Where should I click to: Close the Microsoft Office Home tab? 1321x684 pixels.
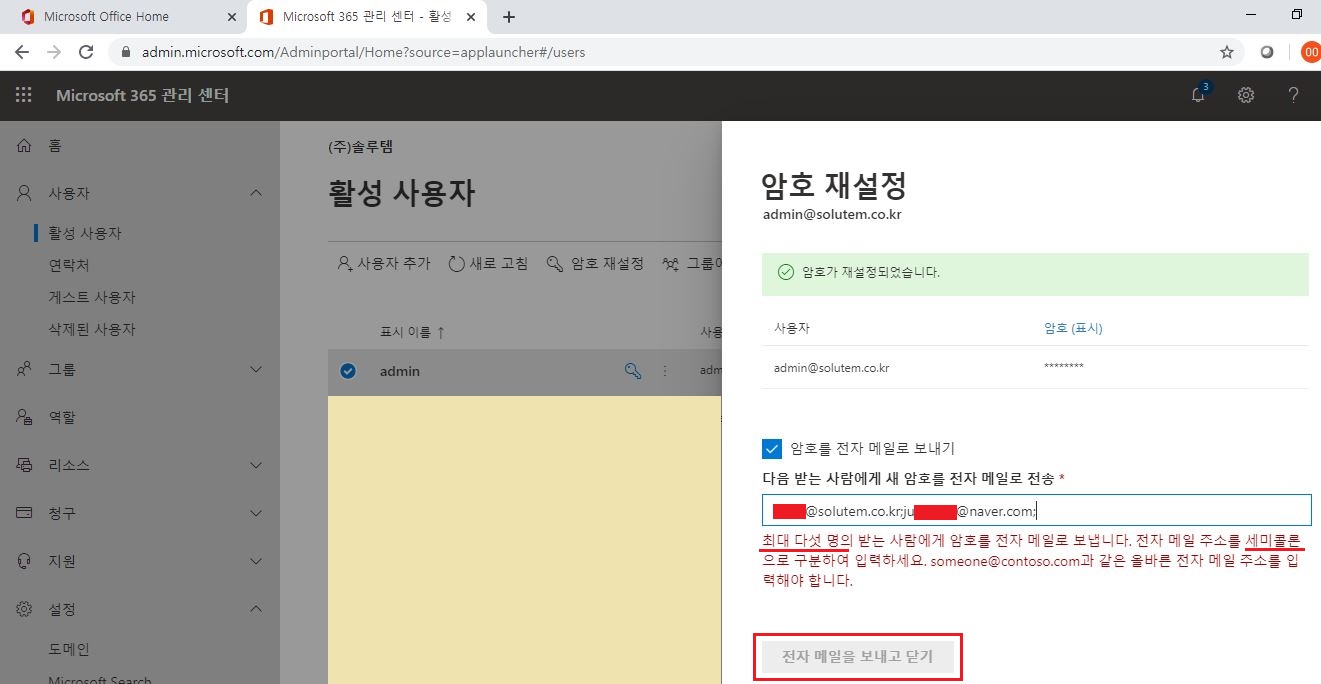click(231, 17)
